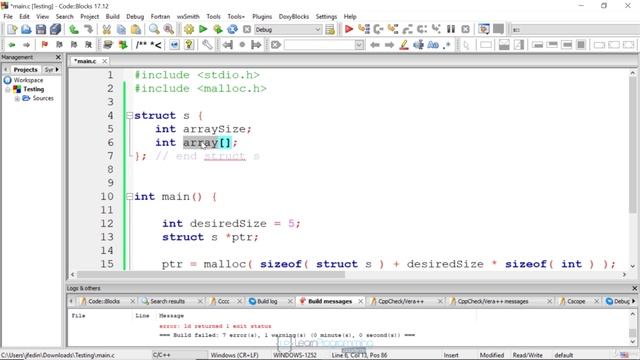This screenshot has width=640, height=360.
Task: Click 'ld returned 1 exit status' error
Action: coord(215,326)
